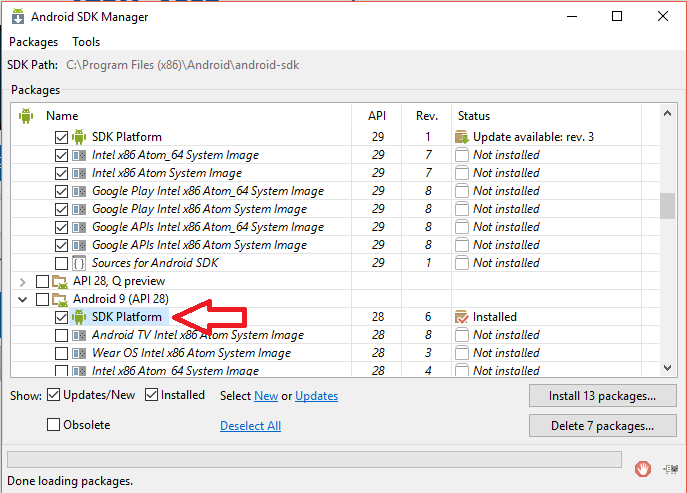Viewport: 687px width, 493px height.
Task: Click the folder icon of API 28, Q preview
Action: (60, 281)
